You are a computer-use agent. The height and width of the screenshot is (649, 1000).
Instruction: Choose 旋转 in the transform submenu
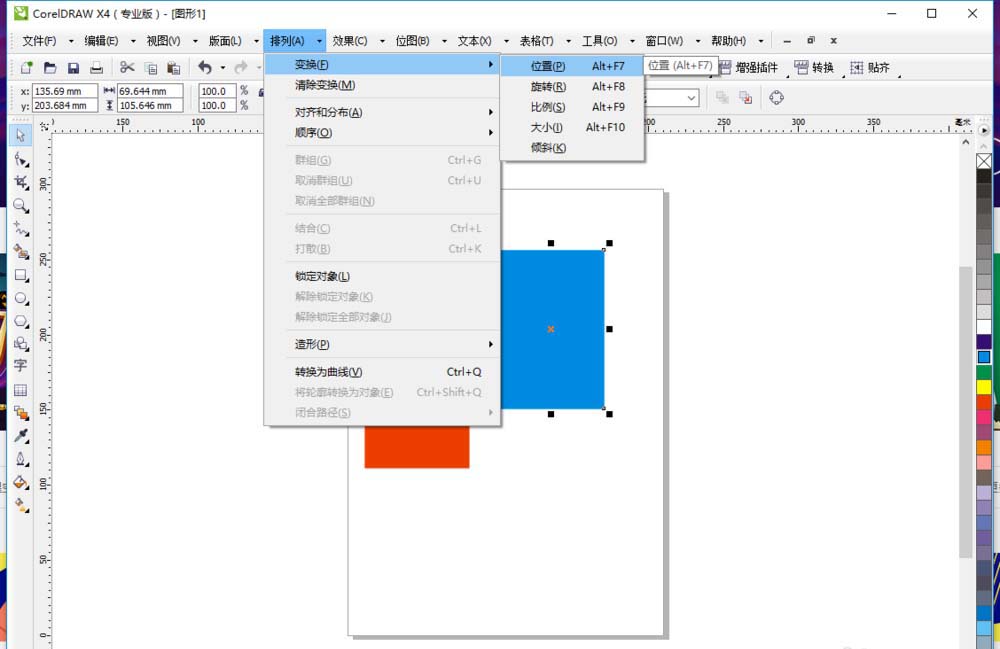[x=546, y=87]
